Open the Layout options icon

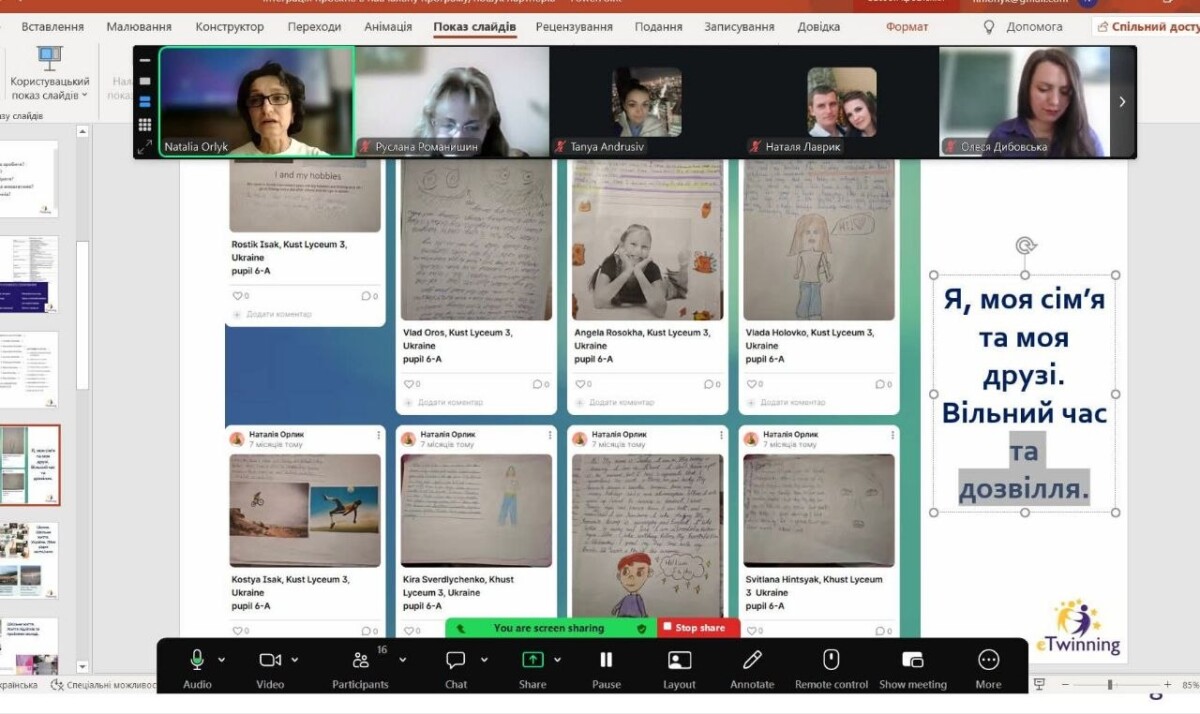pos(679,660)
